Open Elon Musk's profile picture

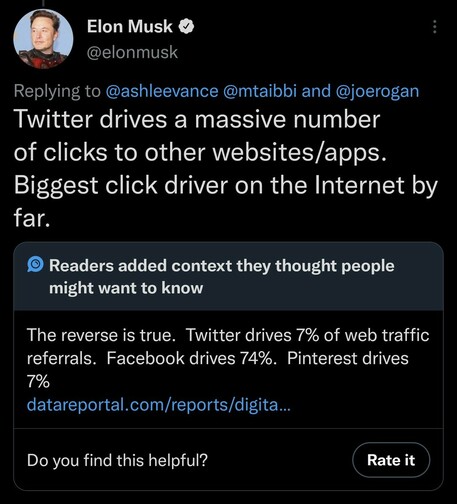click(43, 39)
